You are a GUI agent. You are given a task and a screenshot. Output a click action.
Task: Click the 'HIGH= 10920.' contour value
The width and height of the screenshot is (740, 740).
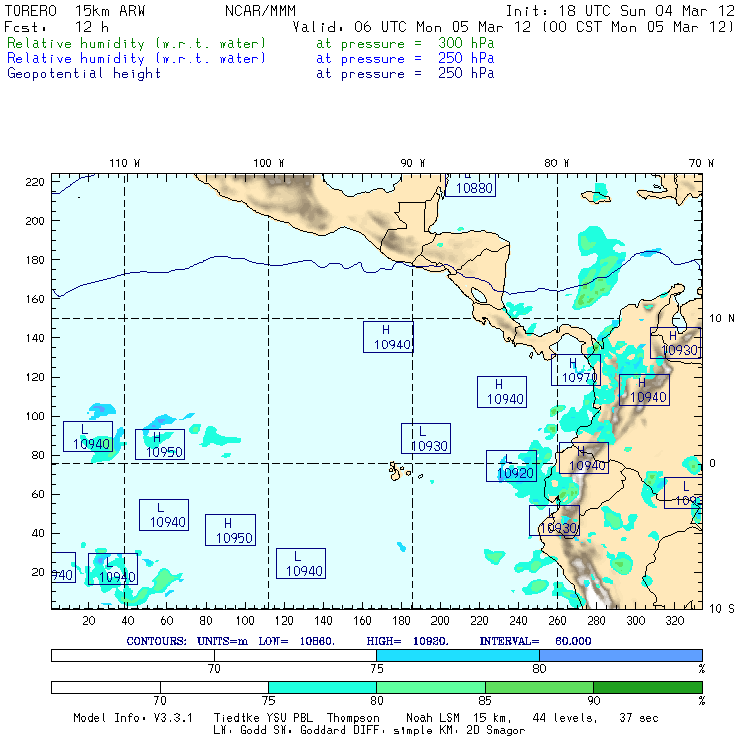click(x=407, y=641)
